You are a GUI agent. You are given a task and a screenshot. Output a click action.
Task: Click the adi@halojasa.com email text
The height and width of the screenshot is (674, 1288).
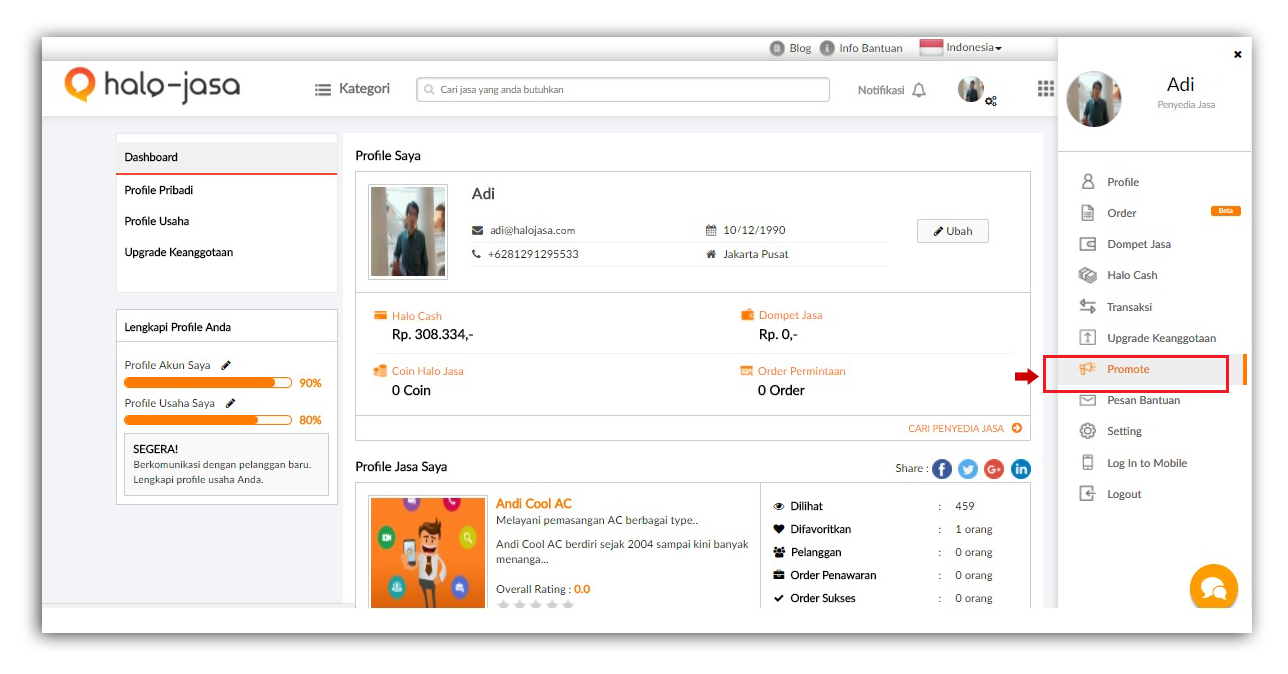click(532, 230)
